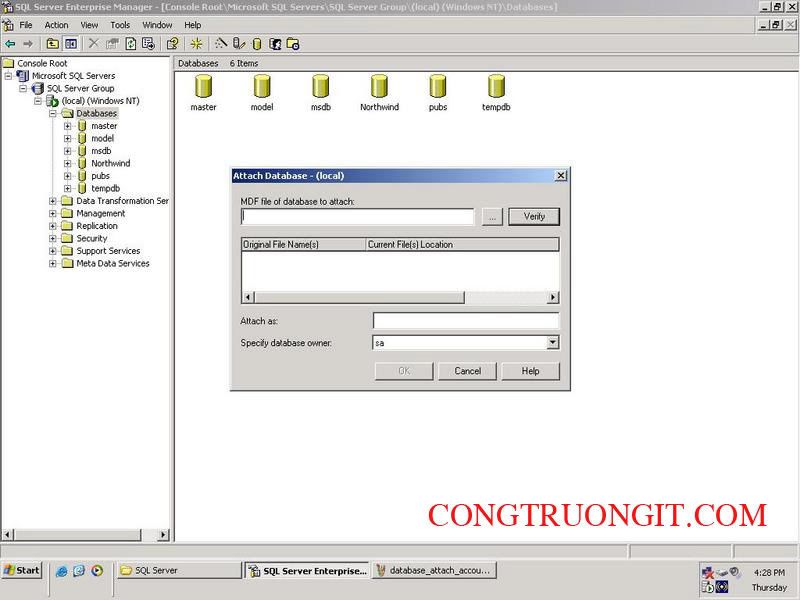This screenshot has height=600, width=800.
Task: Open the Specify database owner dropdown
Action: point(553,343)
